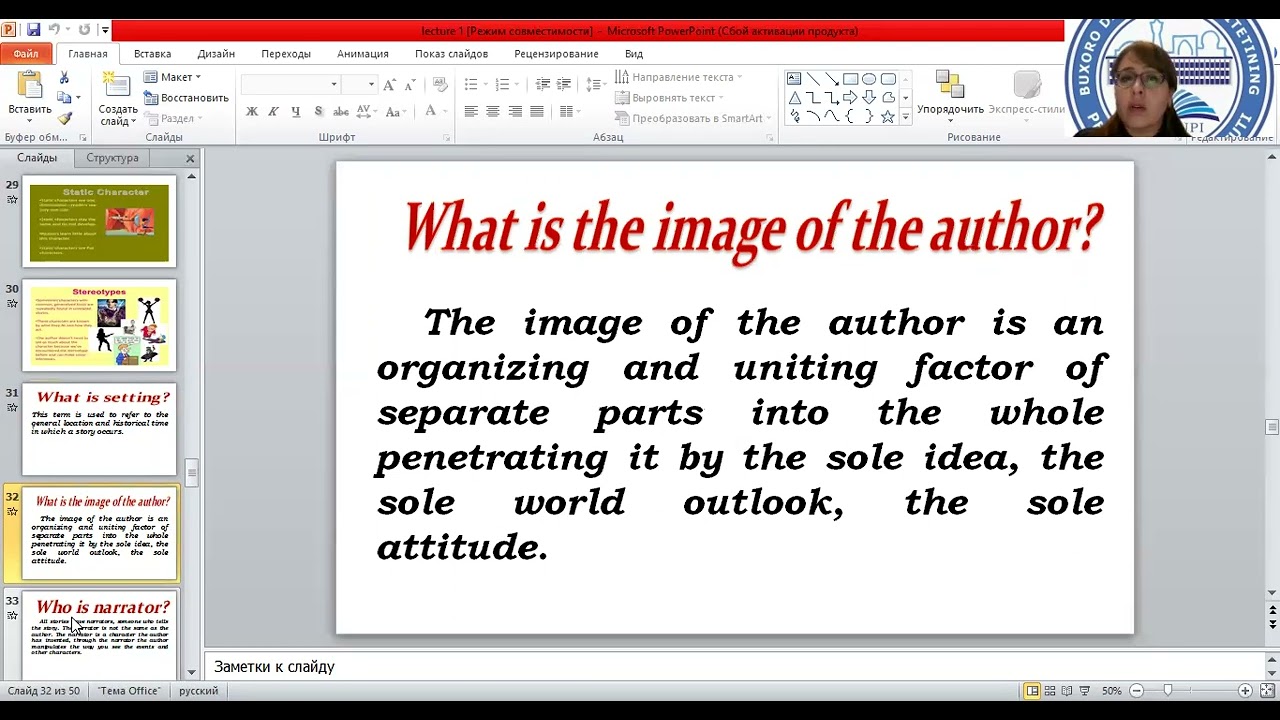The height and width of the screenshot is (720, 1280).
Task: Switch to Структура outline pane tab
Action: click(112, 158)
